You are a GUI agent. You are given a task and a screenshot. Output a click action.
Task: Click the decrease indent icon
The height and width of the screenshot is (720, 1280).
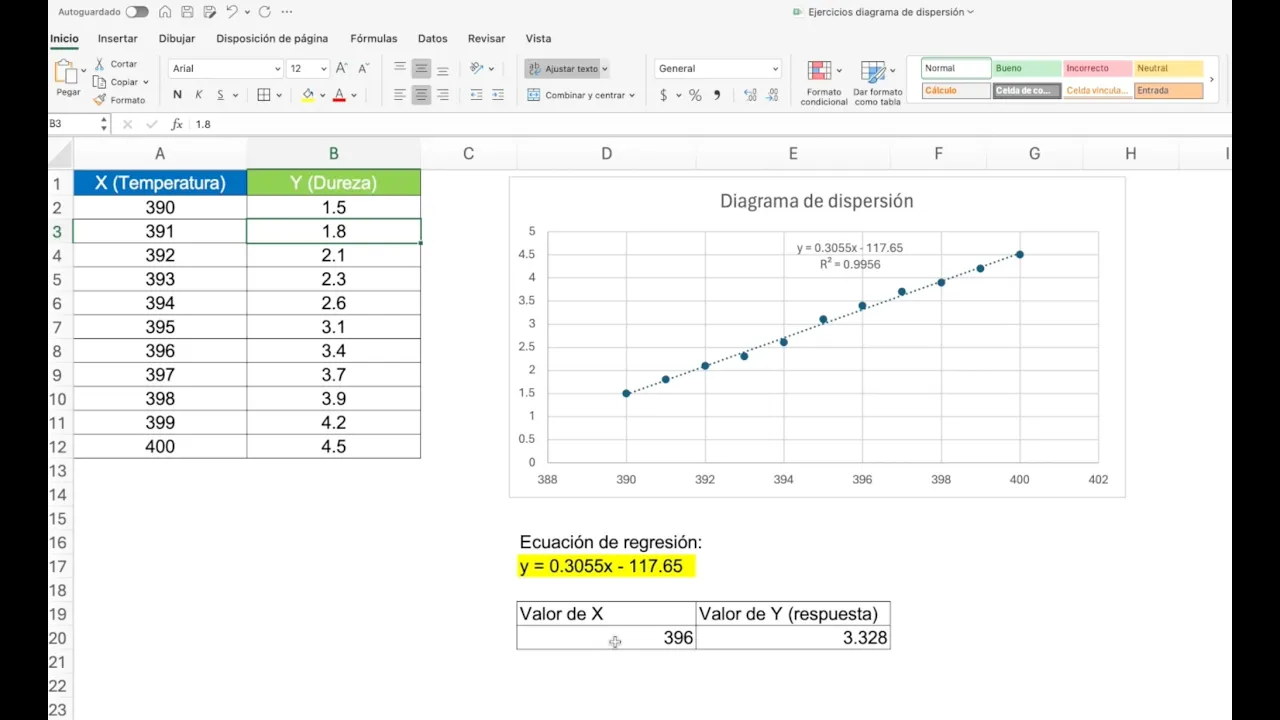(x=476, y=95)
